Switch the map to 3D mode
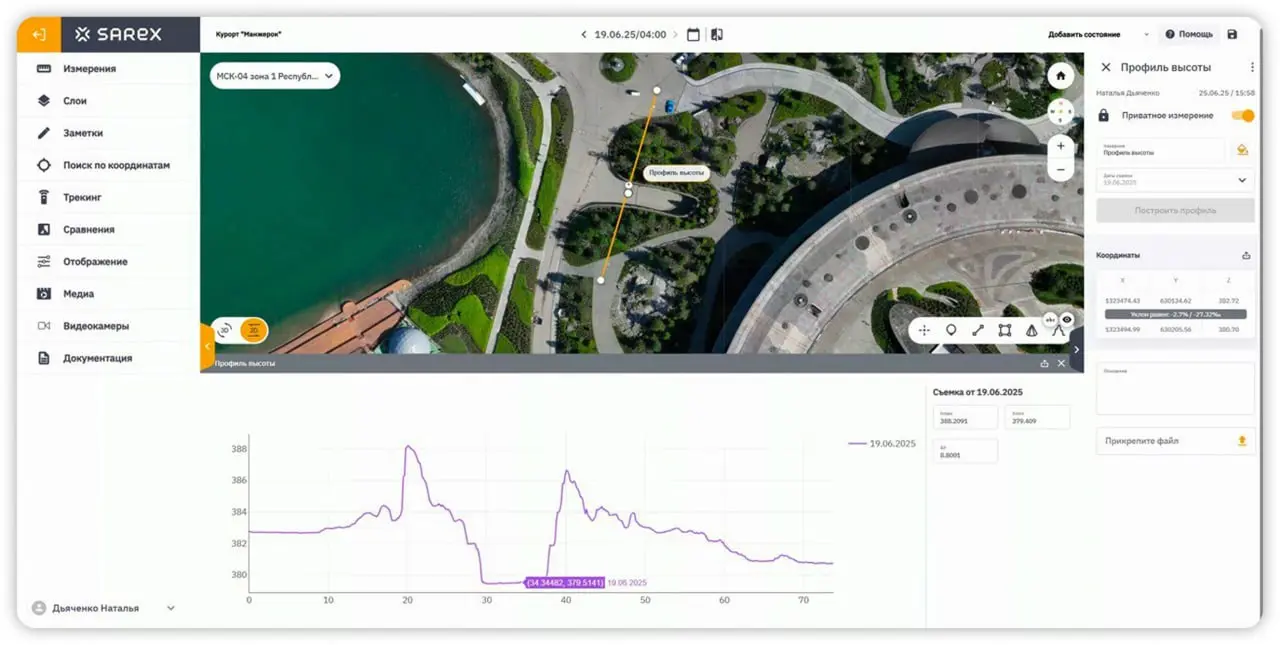This screenshot has width=1280, height=645. coord(226,329)
